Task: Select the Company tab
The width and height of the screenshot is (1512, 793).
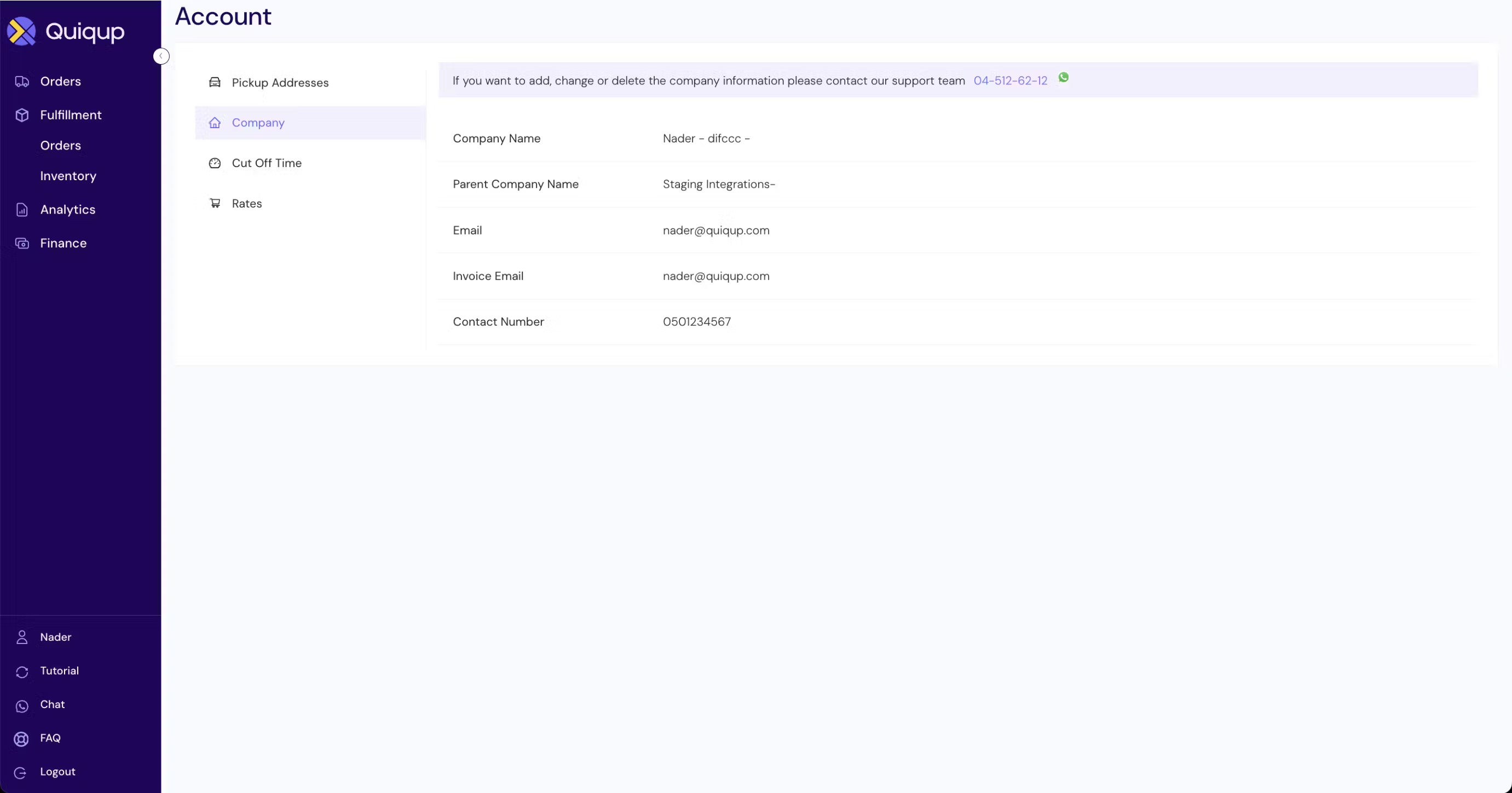Action: (x=258, y=123)
